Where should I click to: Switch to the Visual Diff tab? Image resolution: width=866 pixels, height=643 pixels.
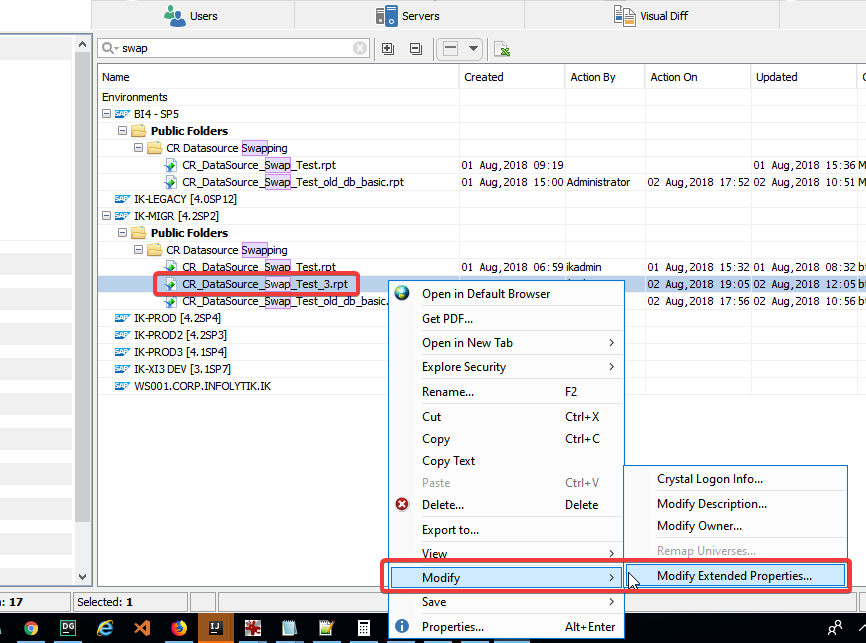tap(651, 15)
